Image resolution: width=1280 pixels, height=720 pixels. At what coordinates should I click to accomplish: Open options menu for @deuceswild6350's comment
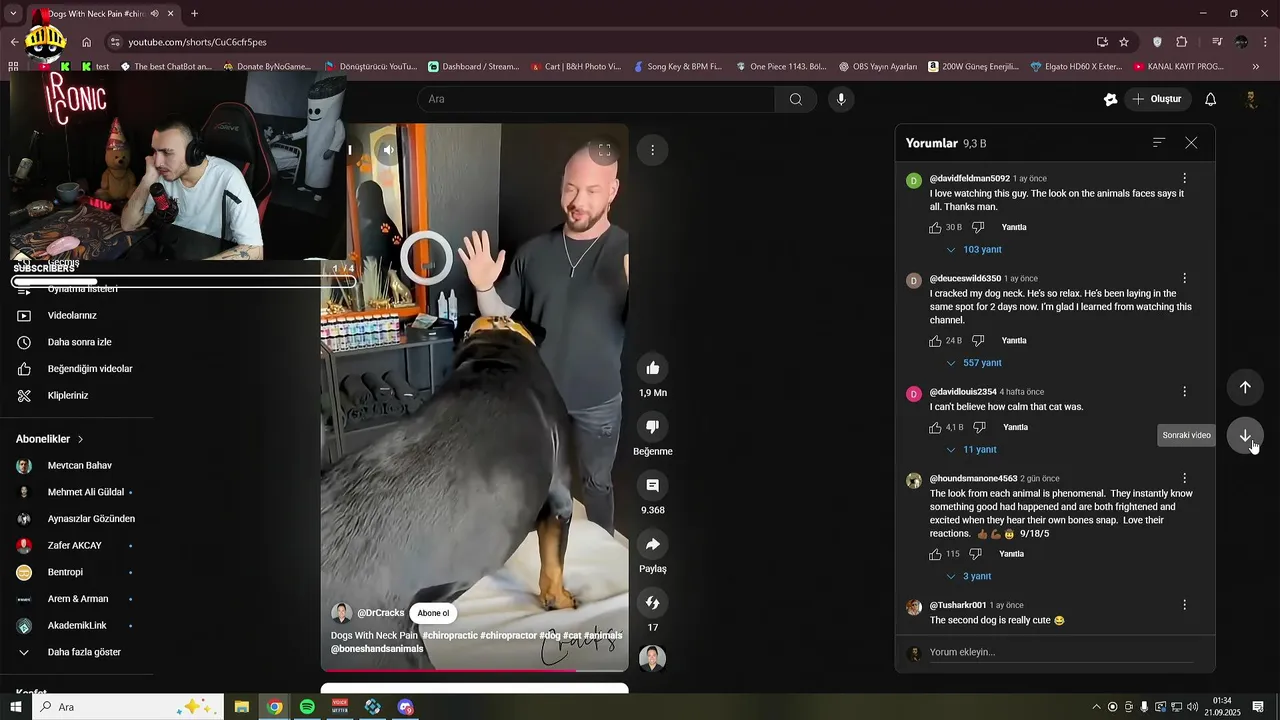pyautogui.click(x=1184, y=278)
